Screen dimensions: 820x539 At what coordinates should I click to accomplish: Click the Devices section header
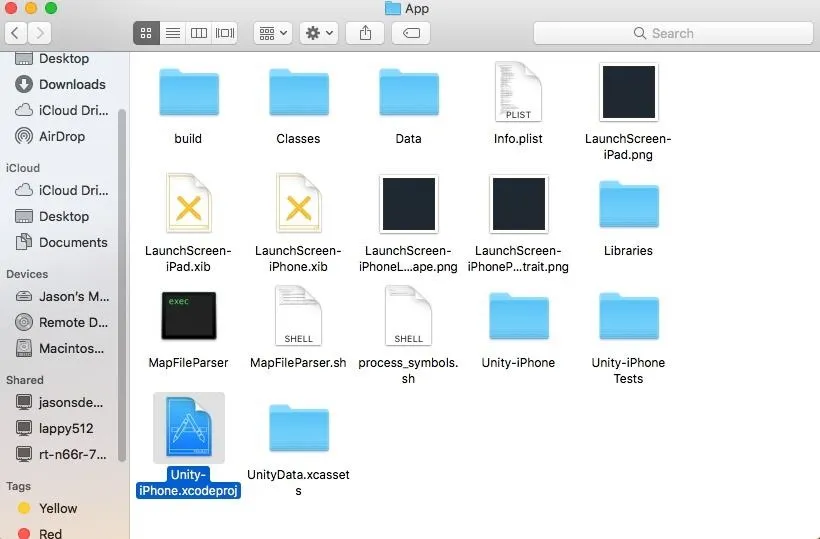[x=27, y=274]
